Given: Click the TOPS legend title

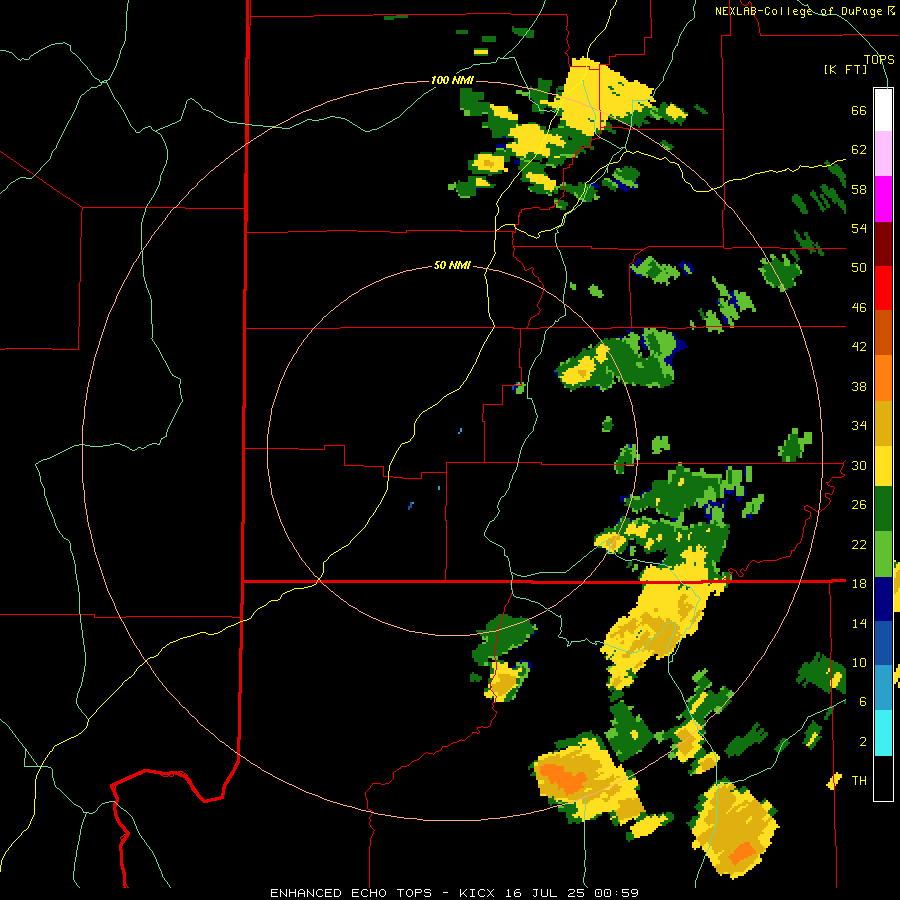Looking at the screenshot, I should click(879, 59).
